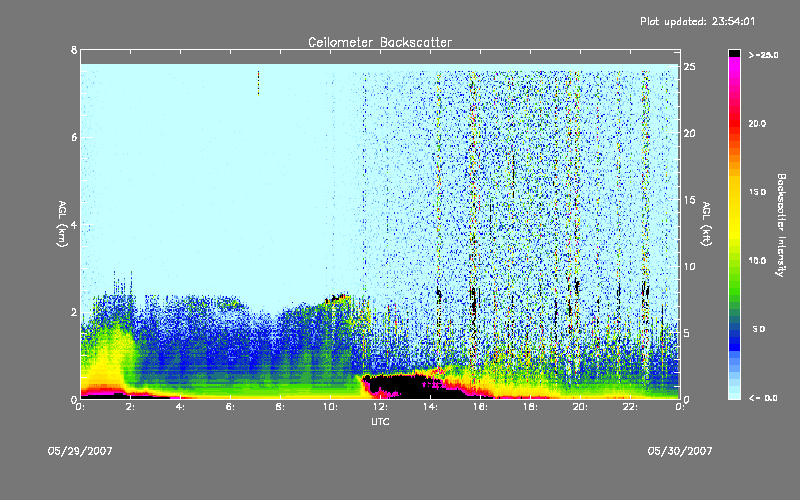Click the "2" tick on km axis
The width and height of the screenshot is (800, 500).
coord(74,312)
